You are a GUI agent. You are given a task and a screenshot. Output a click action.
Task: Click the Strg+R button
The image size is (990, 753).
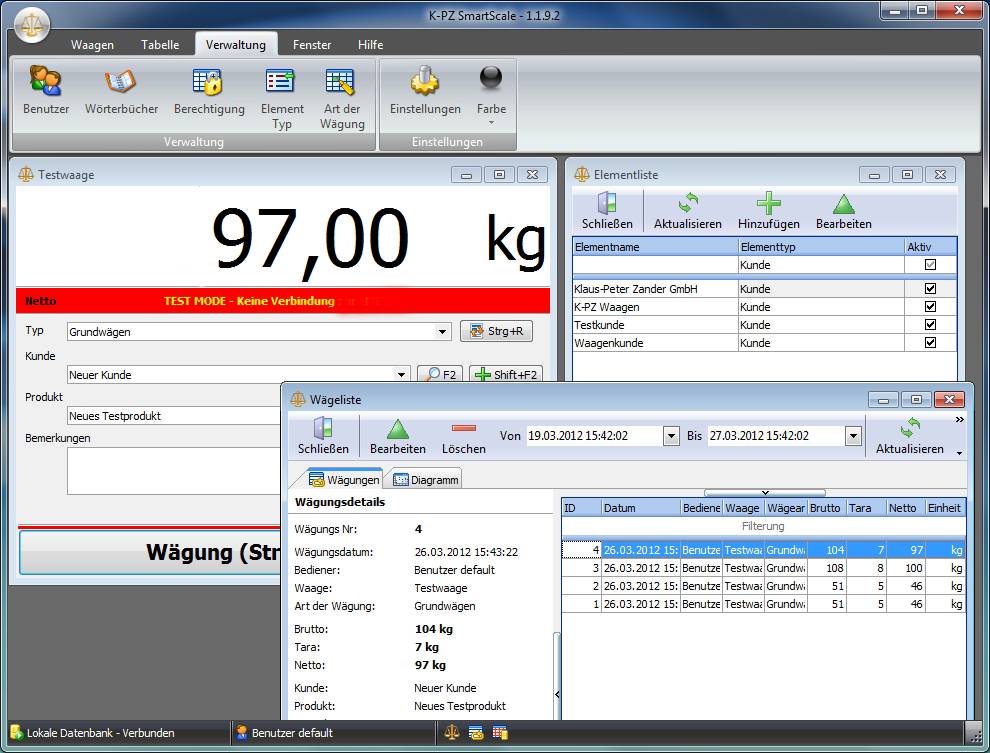[496, 331]
